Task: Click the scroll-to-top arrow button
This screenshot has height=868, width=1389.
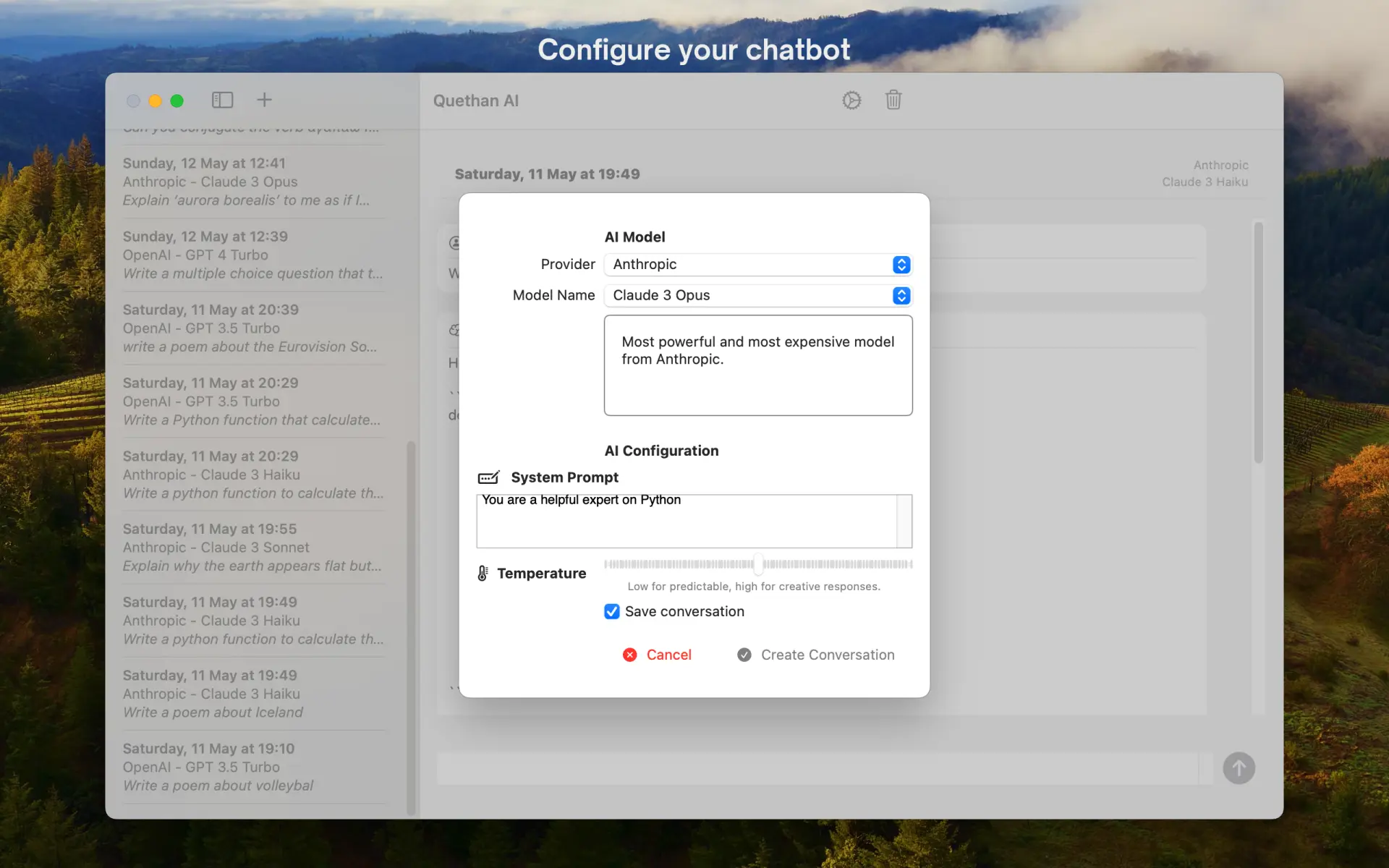Action: click(x=1239, y=768)
